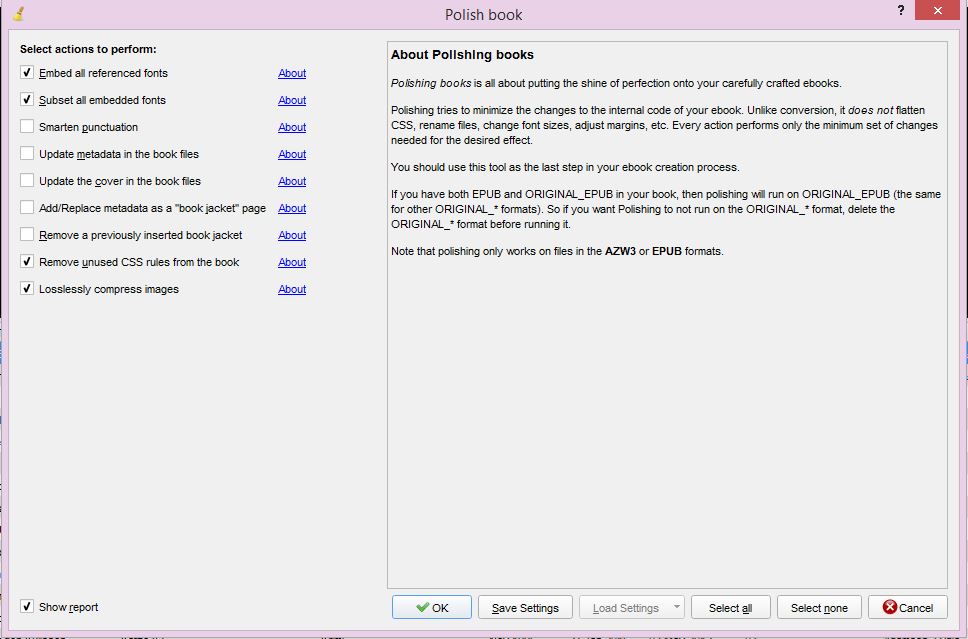Click the OK button

pos(432,608)
